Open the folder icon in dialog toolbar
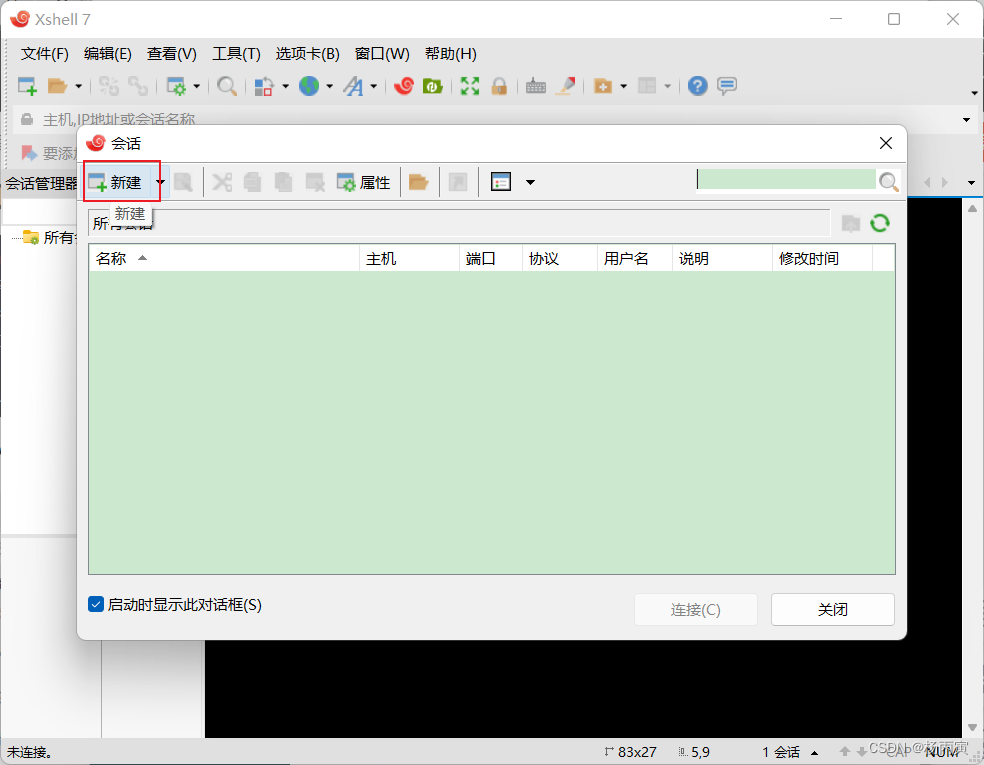984x765 pixels. [418, 183]
